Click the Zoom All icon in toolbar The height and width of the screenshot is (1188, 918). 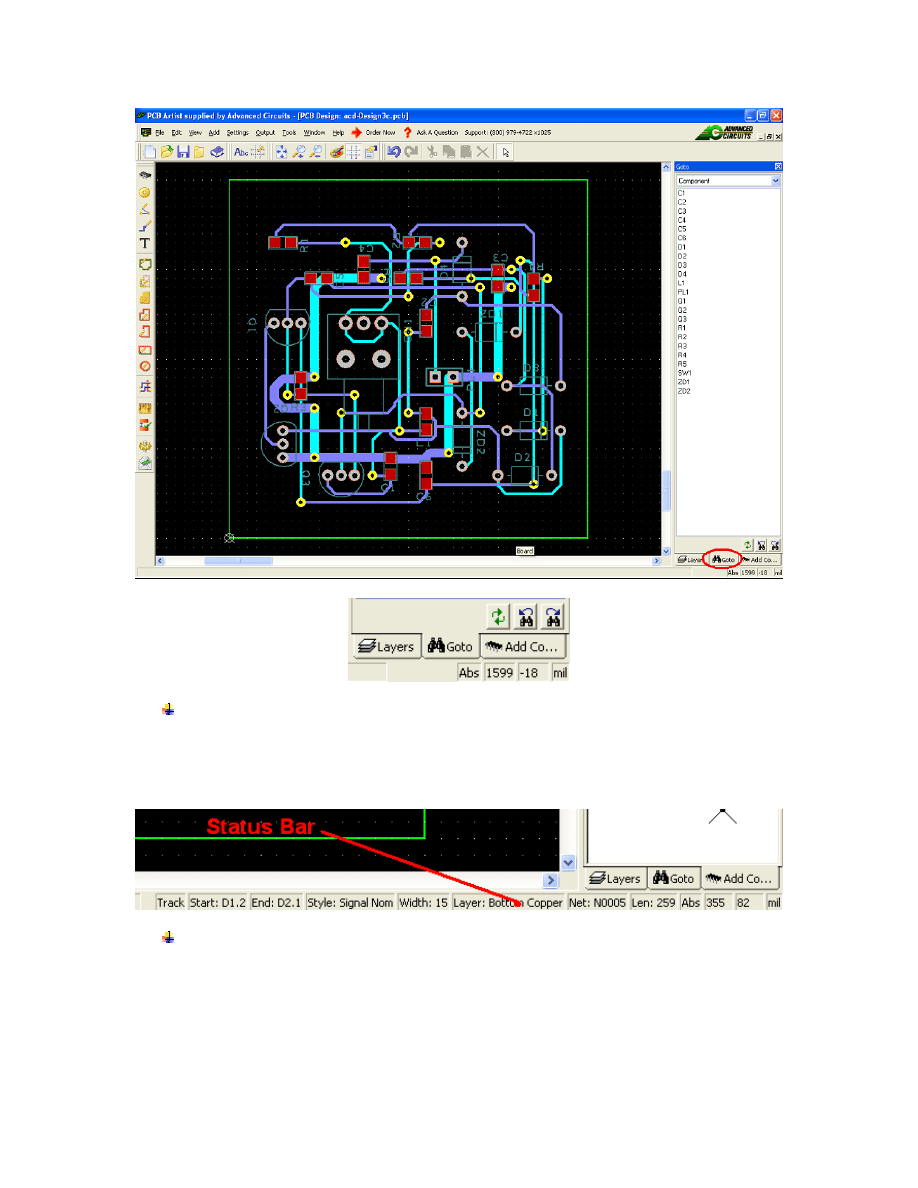pyautogui.click(x=282, y=152)
